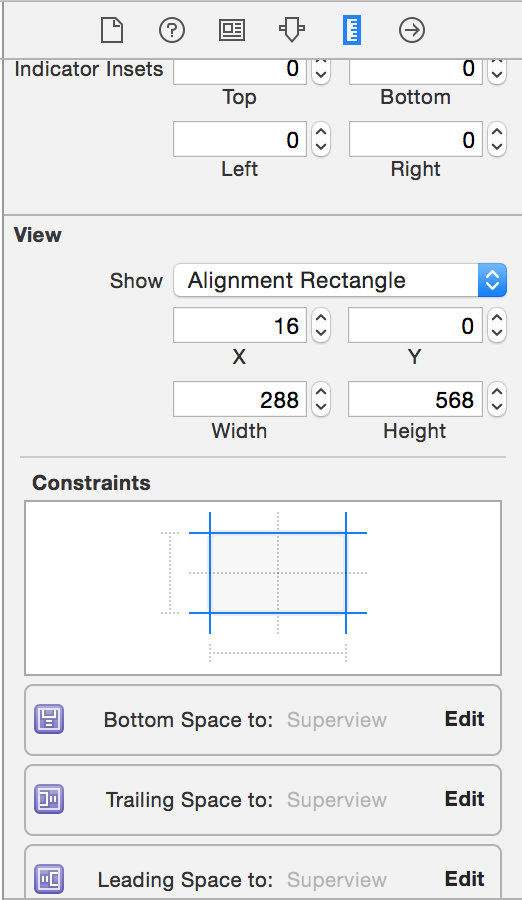Click the Height field showing 568
Image resolution: width=522 pixels, height=900 pixels.
(415, 399)
